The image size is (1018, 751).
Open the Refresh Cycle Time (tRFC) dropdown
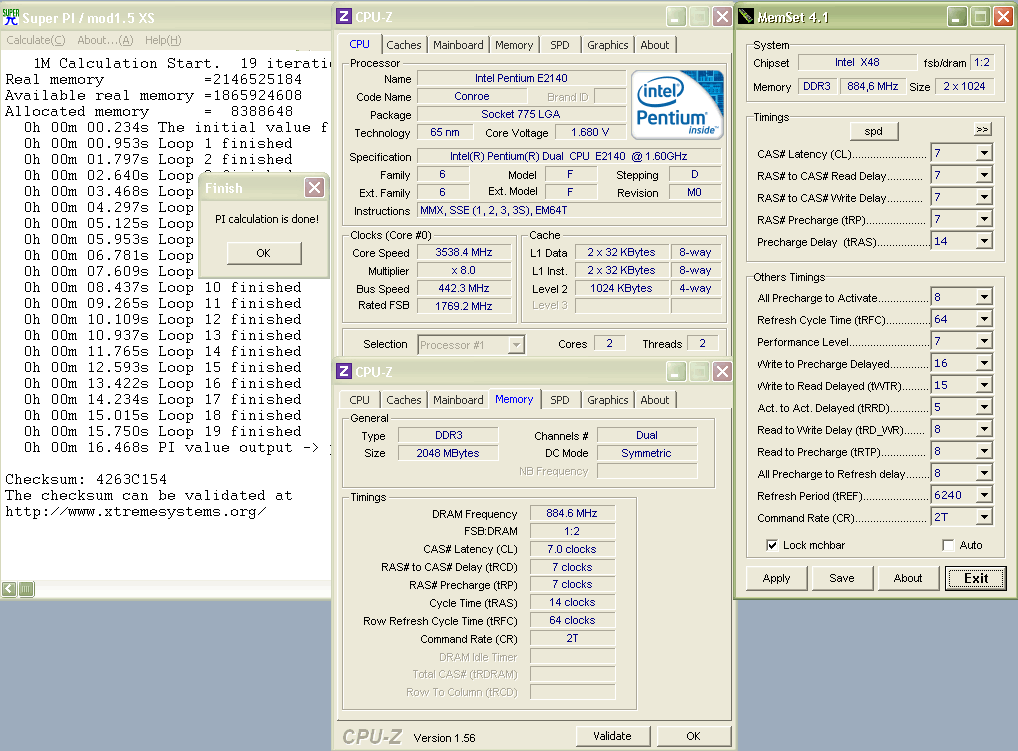[984, 319]
